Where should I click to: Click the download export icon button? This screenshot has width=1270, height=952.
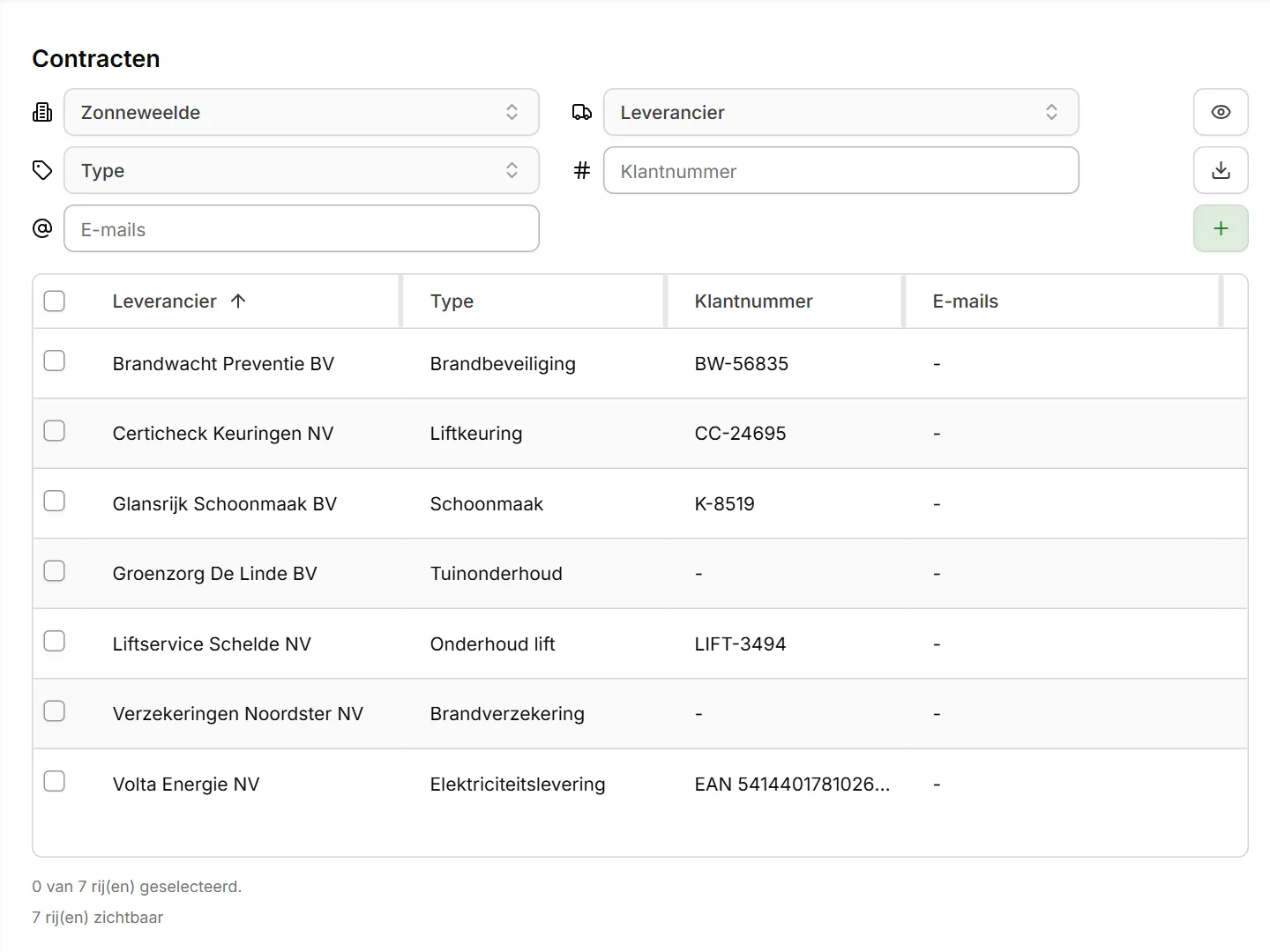click(1221, 170)
